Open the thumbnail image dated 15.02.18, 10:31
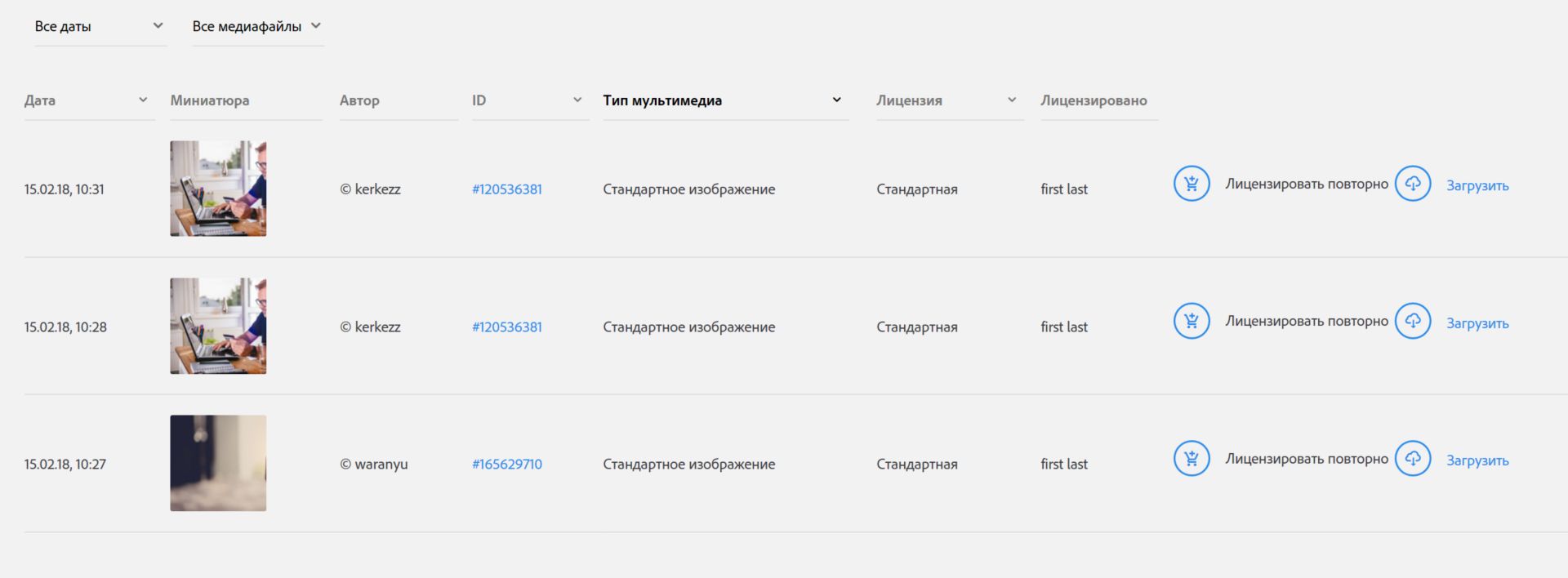This screenshot has width=1568, height=578. 218,189
